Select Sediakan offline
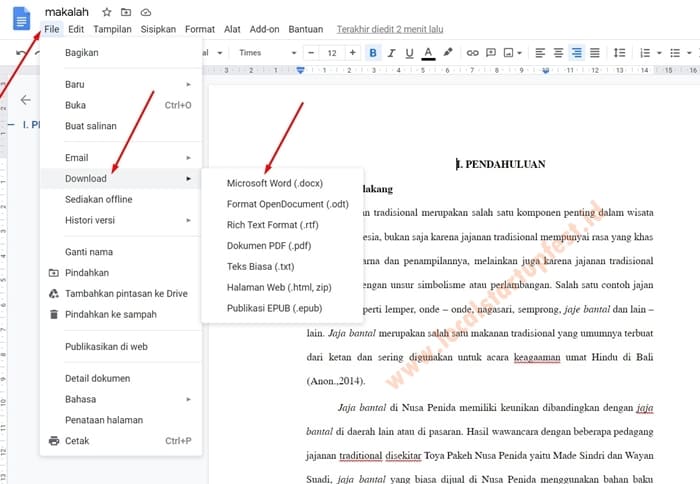This screenshot has width=700, height=484. (121, 199)
